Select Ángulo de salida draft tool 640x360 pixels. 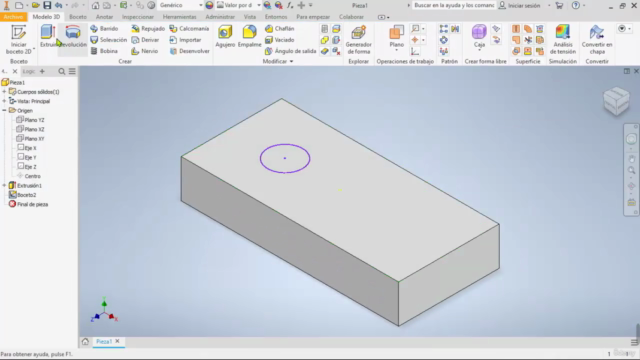291,51
